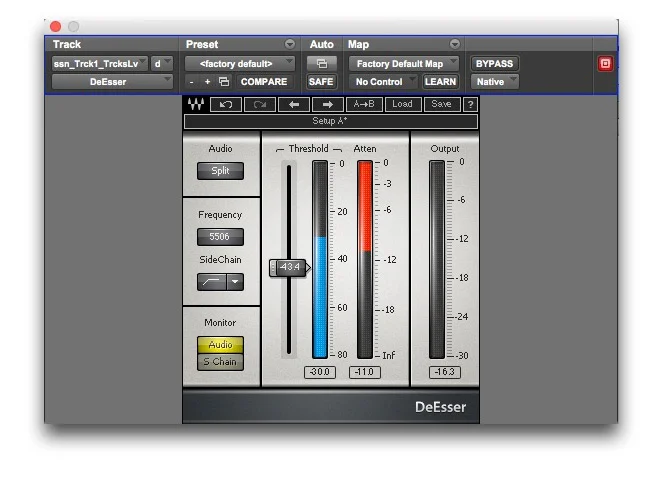Toggle the COMPARE button
The image size is (669, 481).
pos(264,82)
